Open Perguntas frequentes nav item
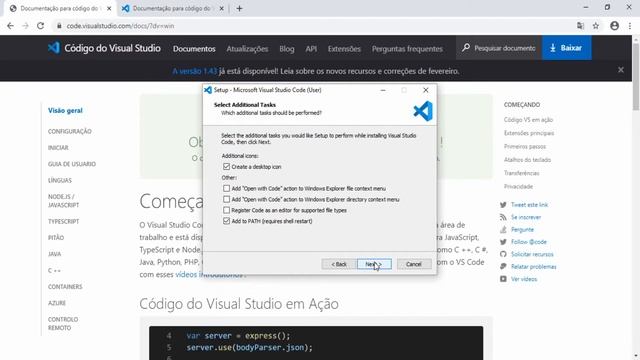 [407, 49]
